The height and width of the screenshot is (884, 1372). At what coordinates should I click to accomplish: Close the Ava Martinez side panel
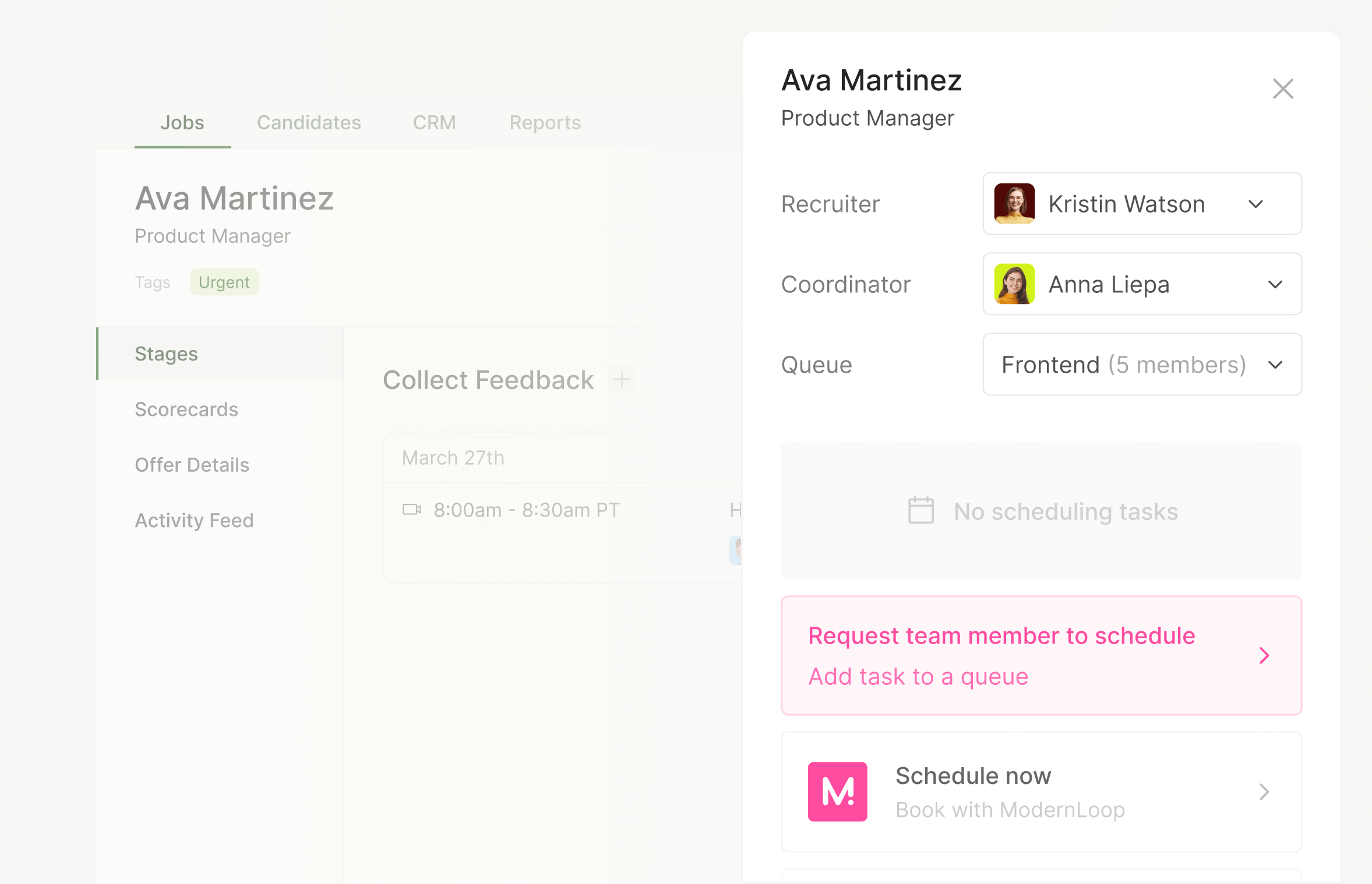(1283, 89)
